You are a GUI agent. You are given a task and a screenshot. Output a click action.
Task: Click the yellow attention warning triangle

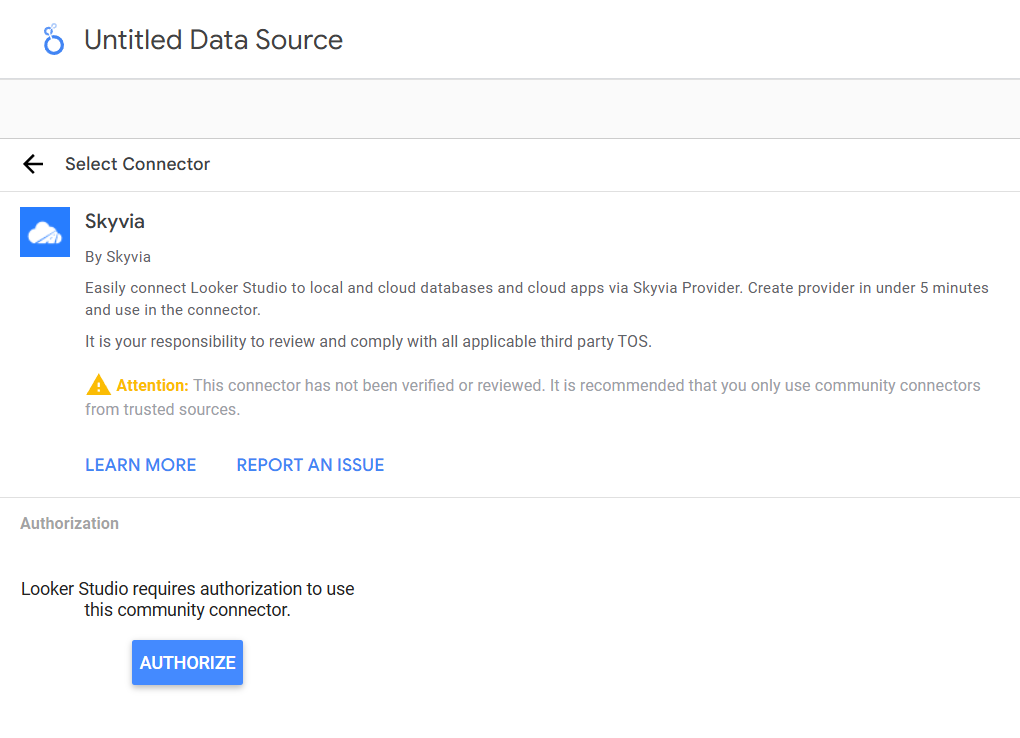[x=97, y=384]
